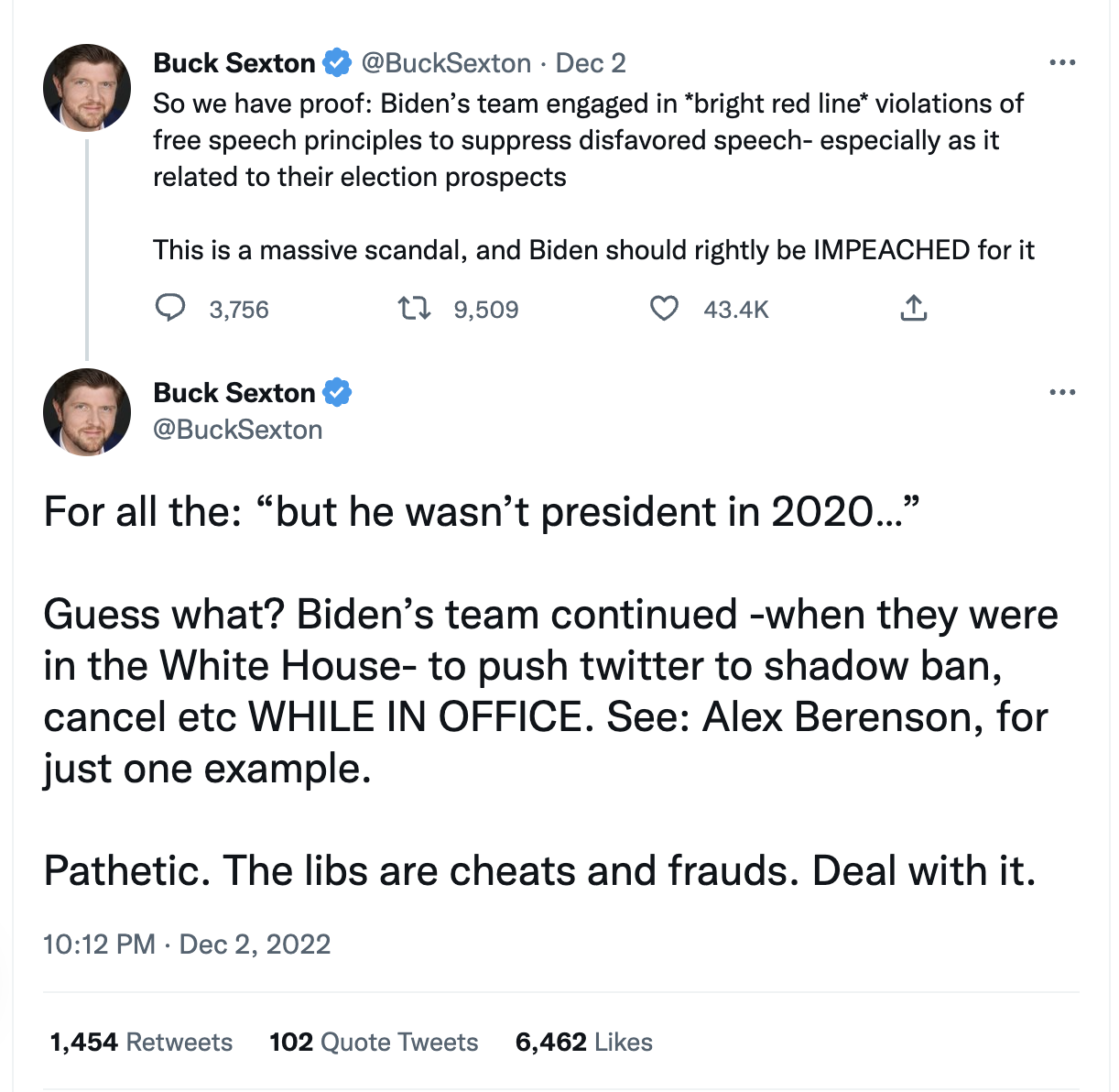Screen dimensions: 1119x1092
Task: Click the Buck Sexton name on the first tweet
Action: click(234, 62)
